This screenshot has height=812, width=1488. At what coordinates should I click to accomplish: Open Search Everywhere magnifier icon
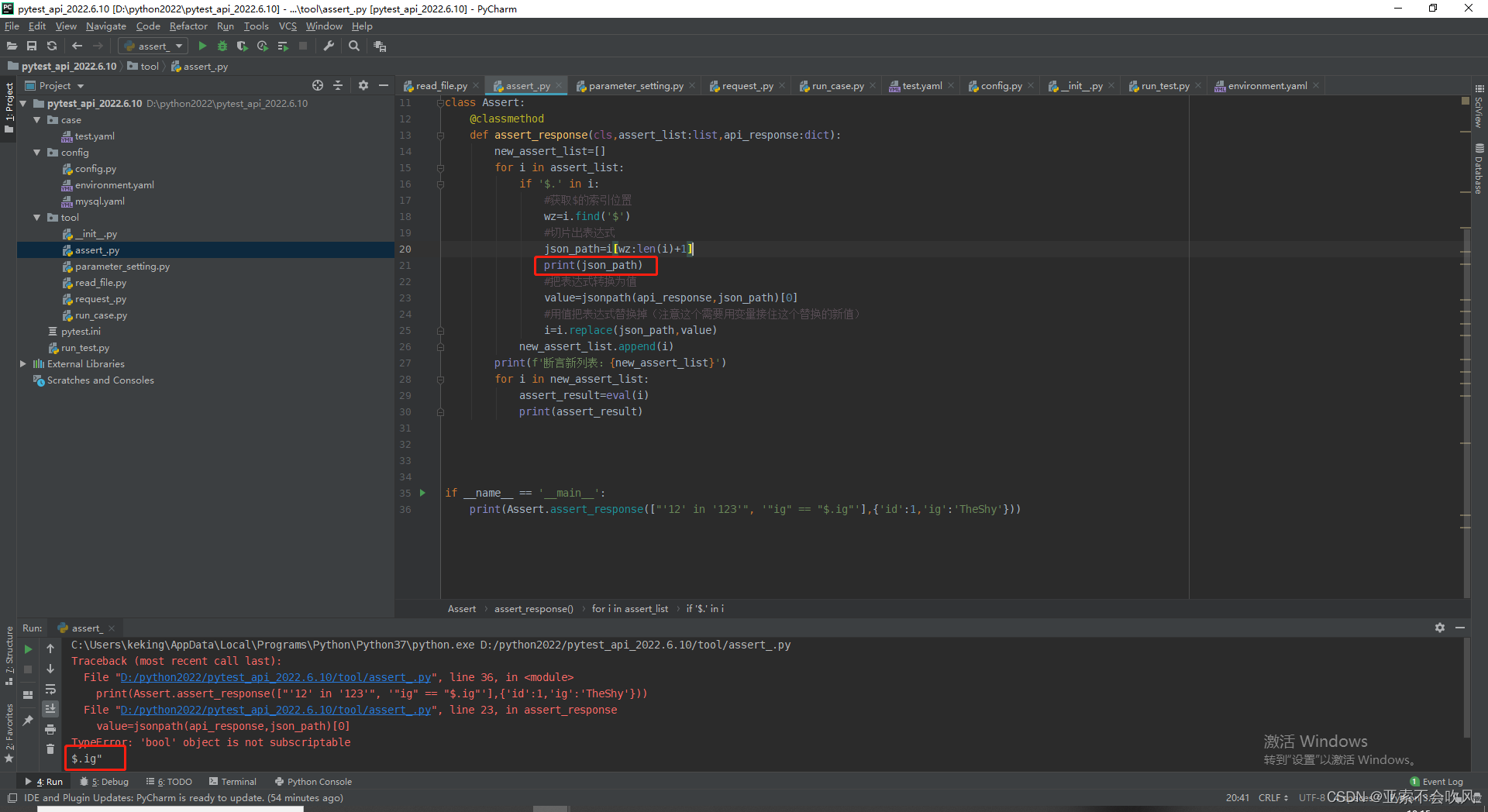point(354,46)
